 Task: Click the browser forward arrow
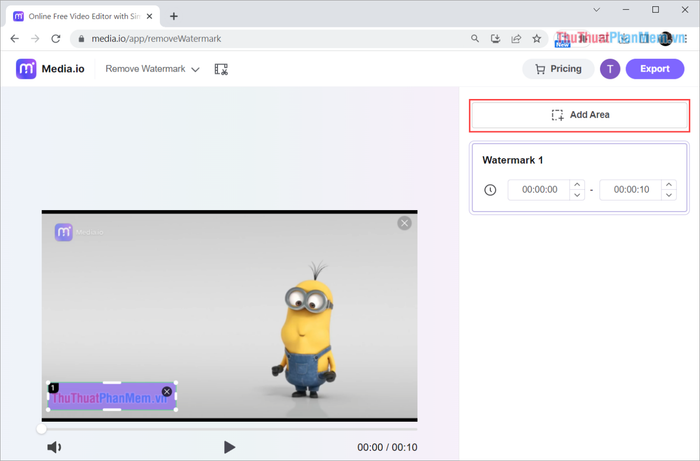coord(35,39)
